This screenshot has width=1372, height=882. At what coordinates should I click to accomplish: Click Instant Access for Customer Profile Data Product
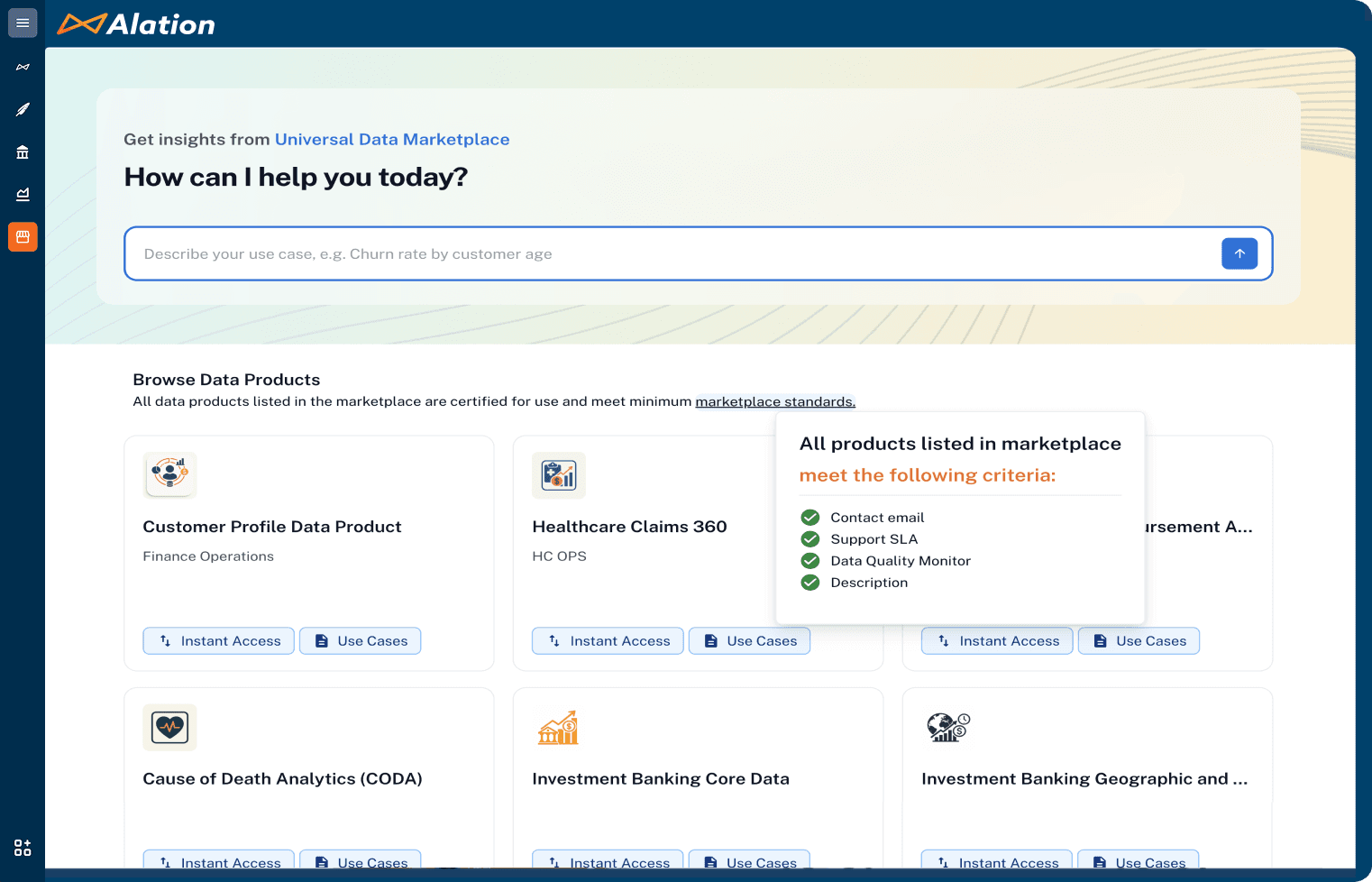[x=219, y=640]
